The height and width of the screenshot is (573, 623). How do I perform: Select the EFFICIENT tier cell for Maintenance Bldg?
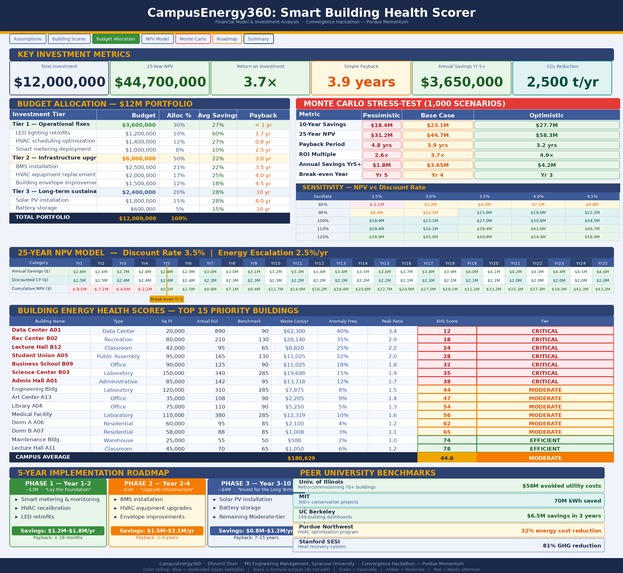pyautogui.click(x=545, y=440)
